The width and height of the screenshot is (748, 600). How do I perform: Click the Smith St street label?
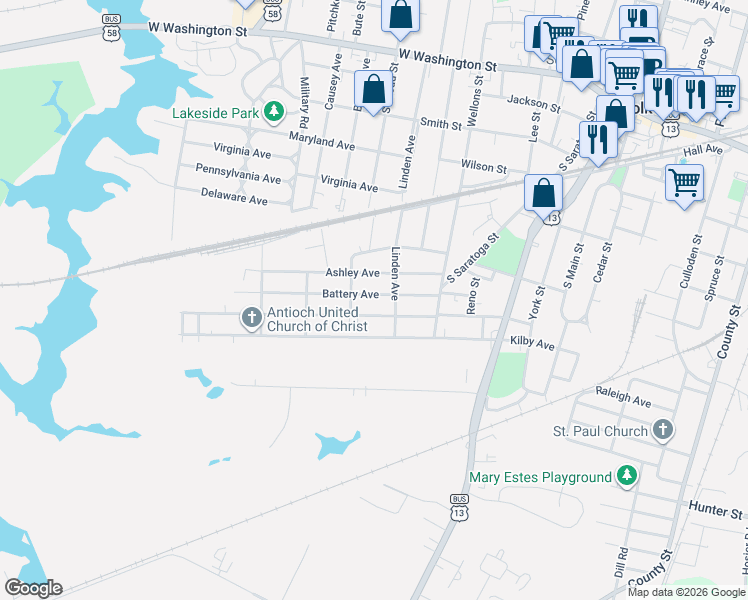(x=441, y=124)
